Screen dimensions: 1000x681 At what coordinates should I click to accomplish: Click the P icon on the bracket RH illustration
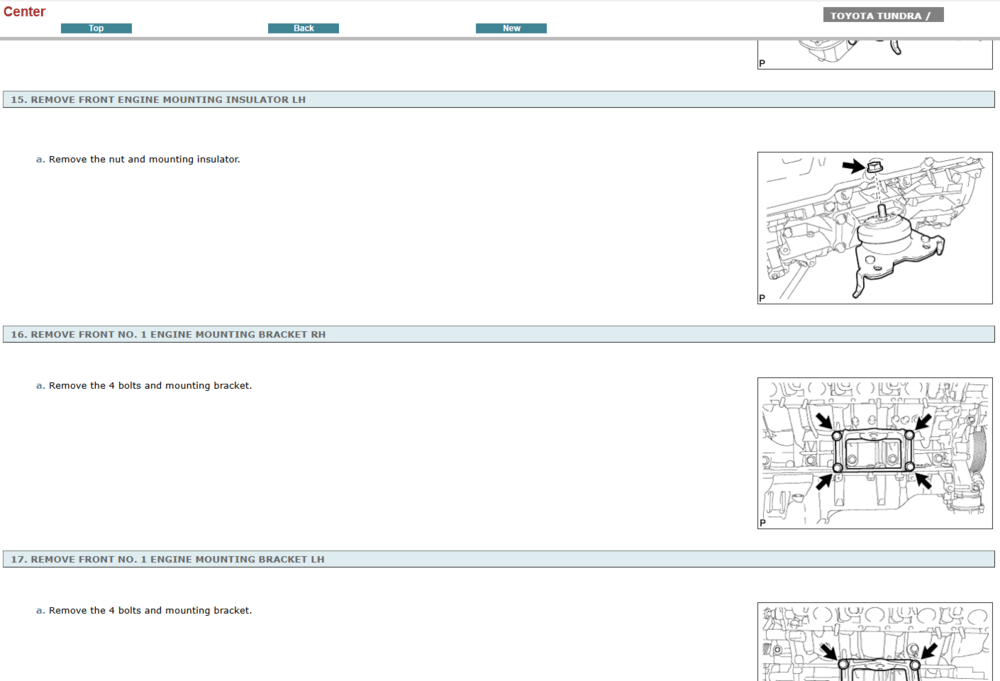pos(762,523)
